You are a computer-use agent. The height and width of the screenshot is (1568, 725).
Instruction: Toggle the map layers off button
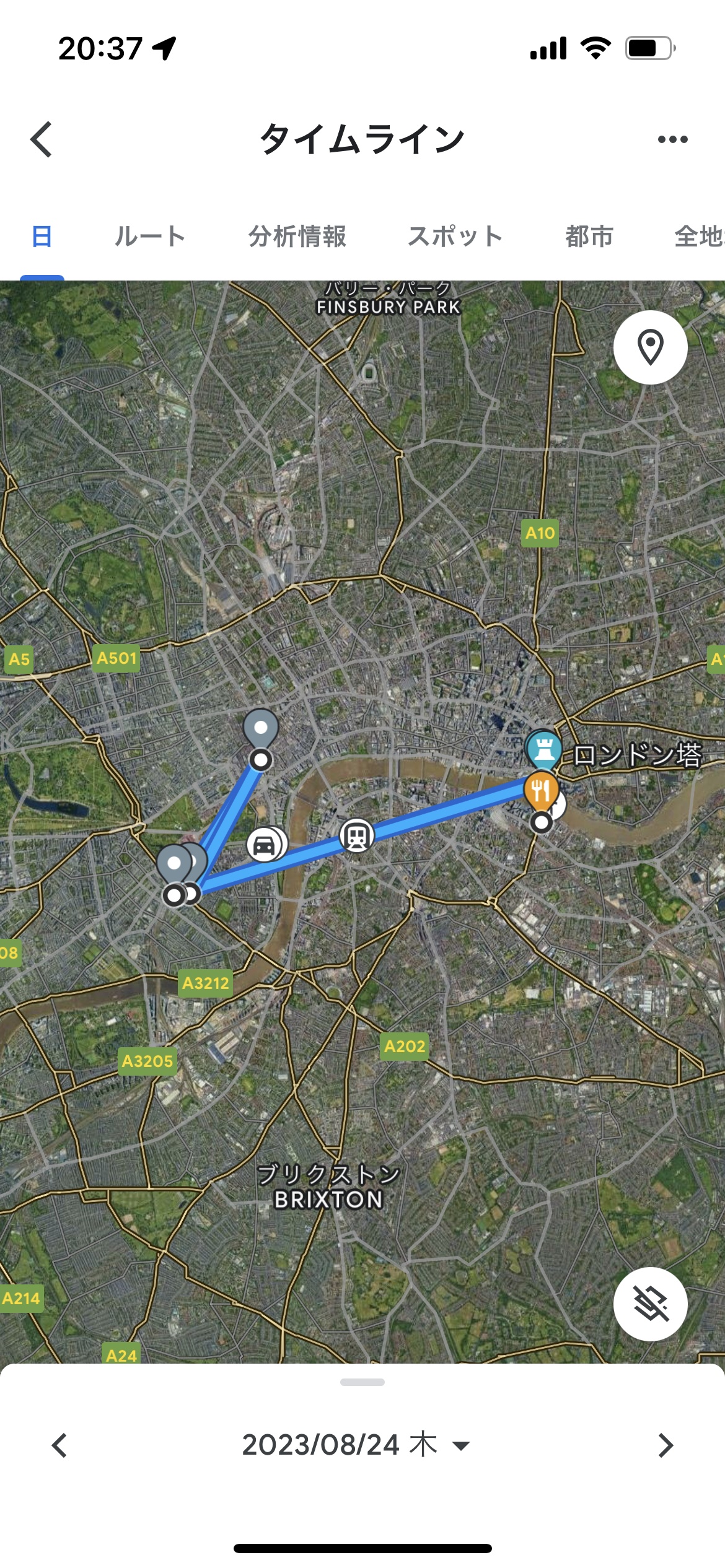[x=651, y=1304]
